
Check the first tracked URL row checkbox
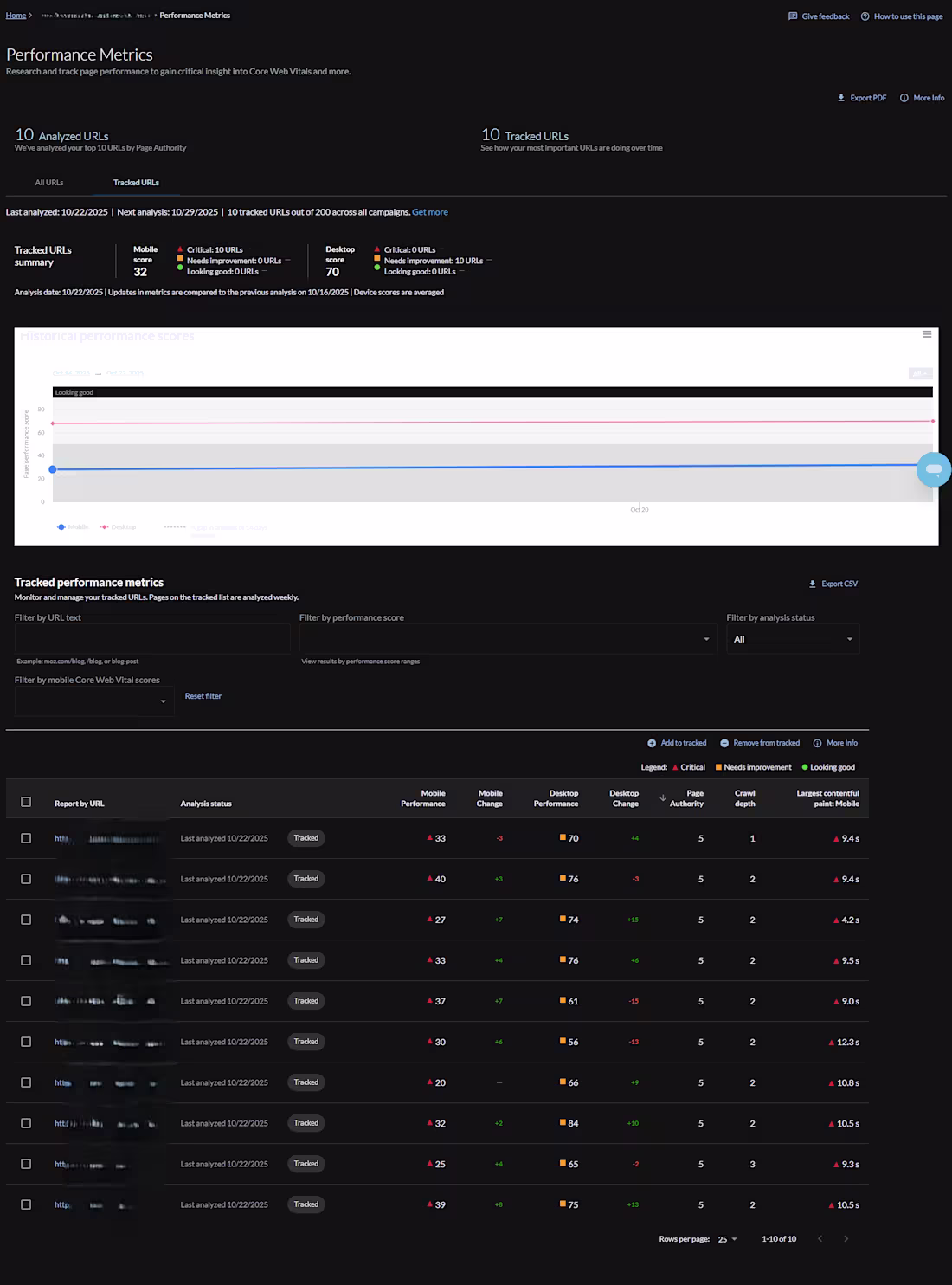click(26, 837)
